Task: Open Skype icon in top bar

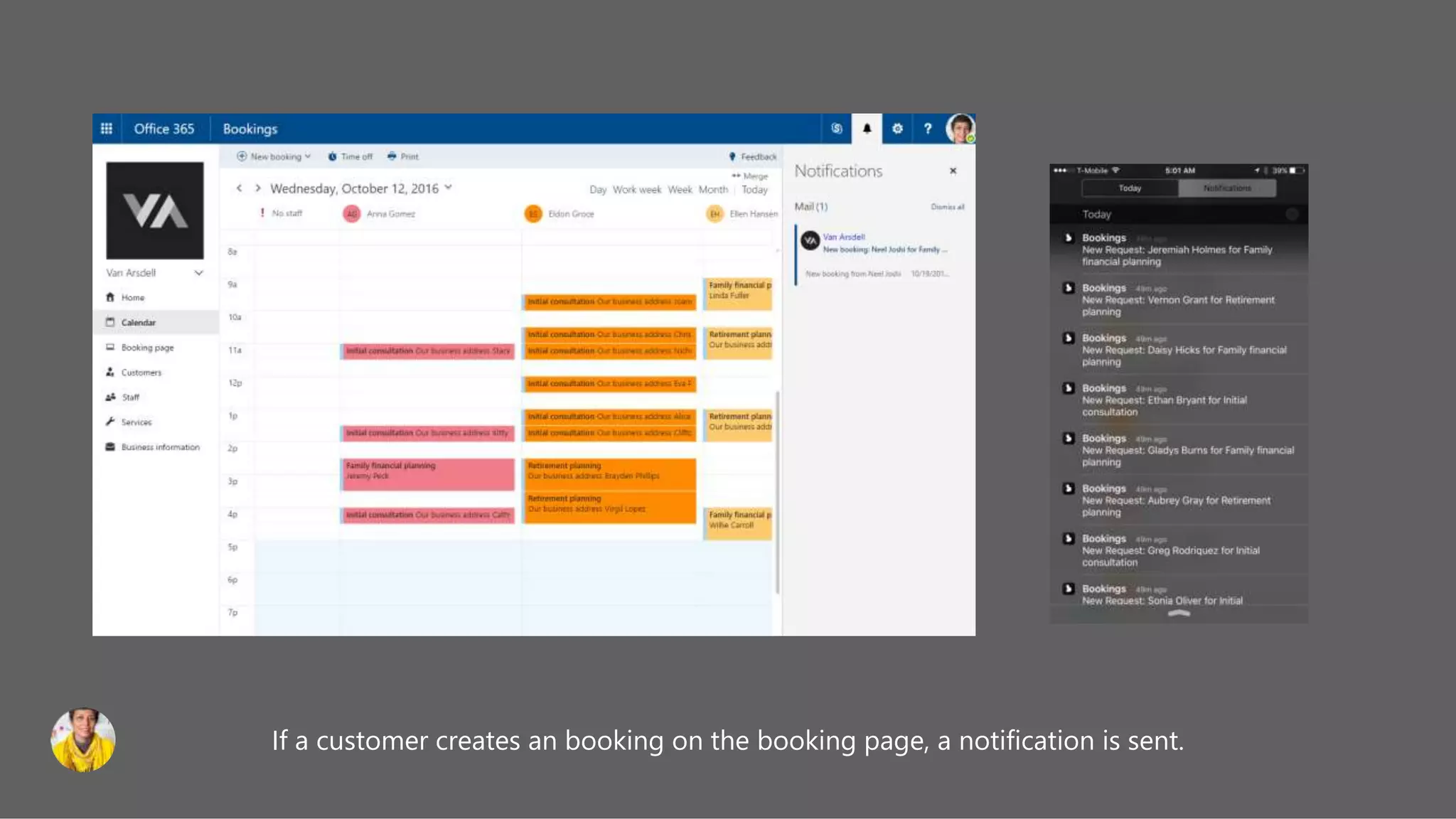Action: click(837, 129)
